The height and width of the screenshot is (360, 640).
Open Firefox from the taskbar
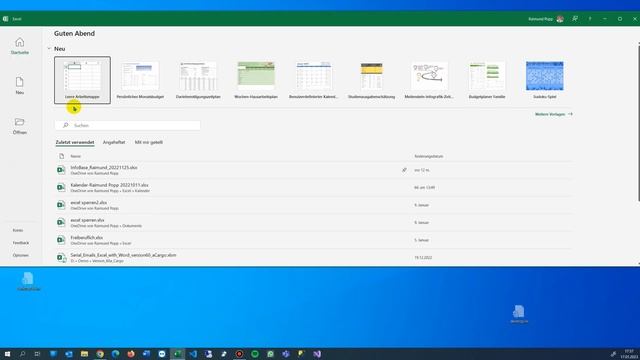tap(131, 354)
